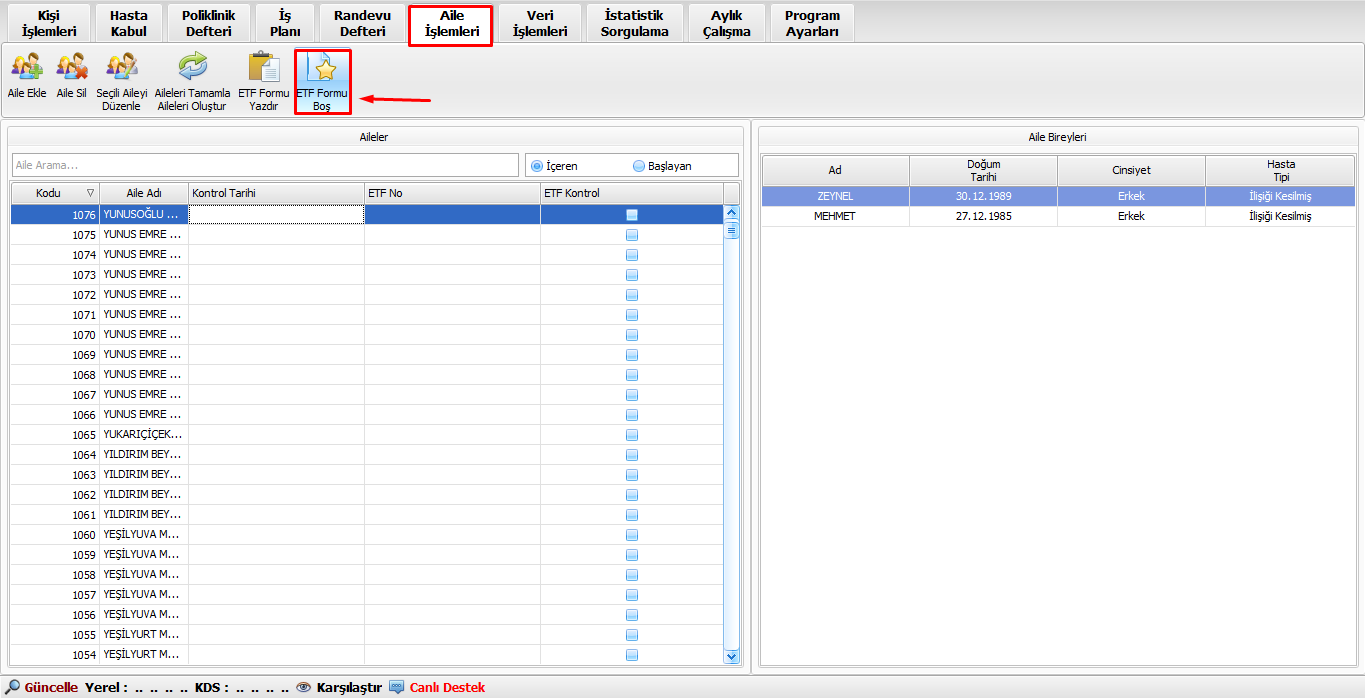Viewport: 1365px width, 698px height.
Task: Sort by the Kodu column arrow
Action: [x=91, y=193]
